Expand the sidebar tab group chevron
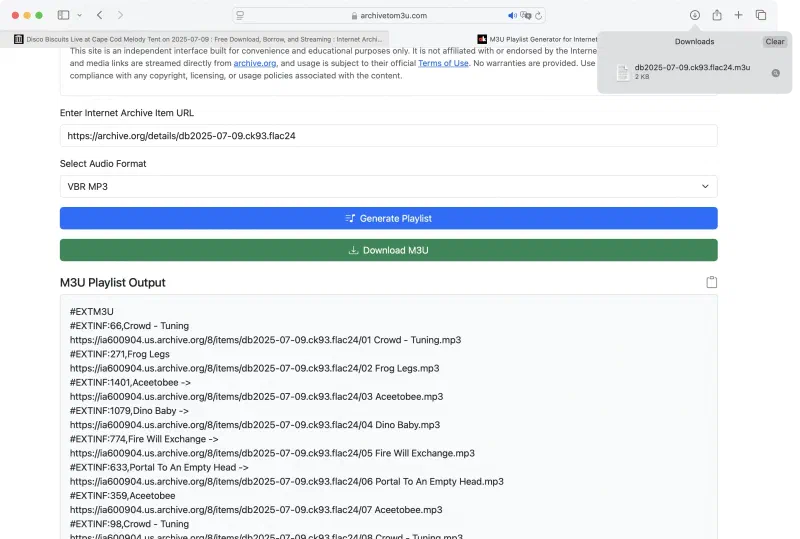Viewport: 800px width, 539px height. 78,15
